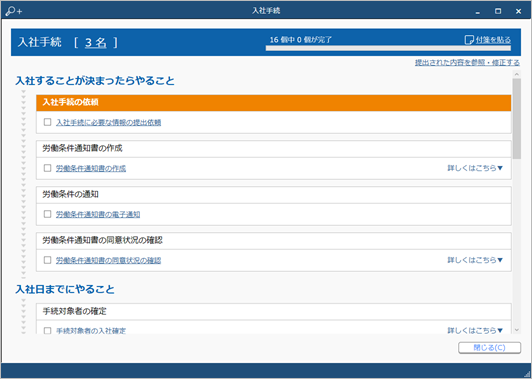Select the 労働条件の通知 section header

click(273, 195)
